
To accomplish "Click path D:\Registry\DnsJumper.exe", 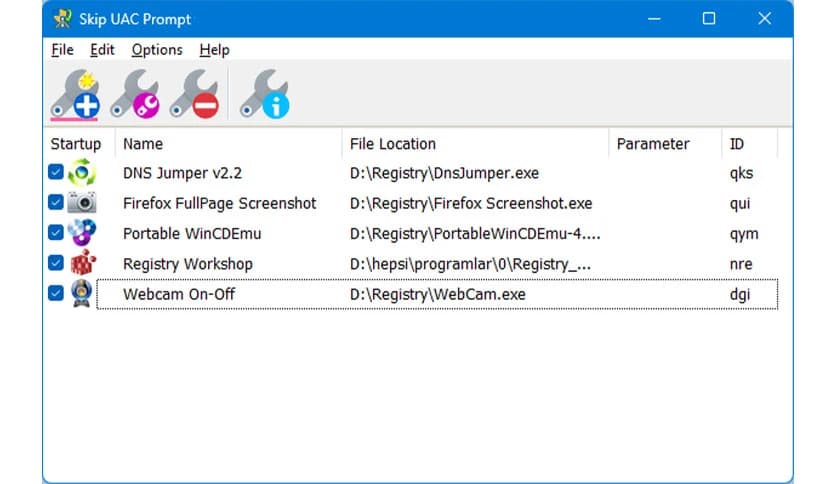I will [444, 173].
